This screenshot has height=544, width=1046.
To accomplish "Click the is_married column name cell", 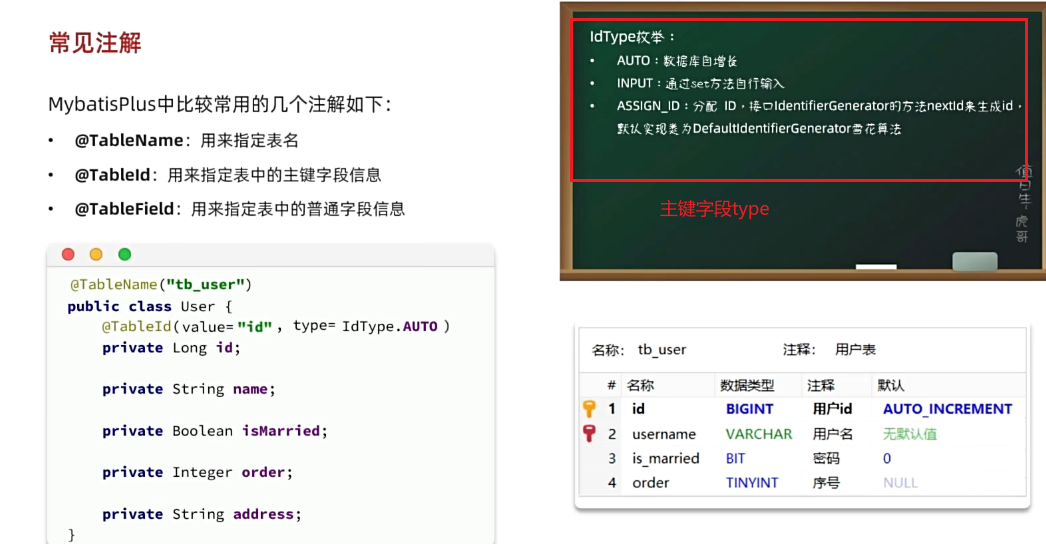I will pos(666,459).
